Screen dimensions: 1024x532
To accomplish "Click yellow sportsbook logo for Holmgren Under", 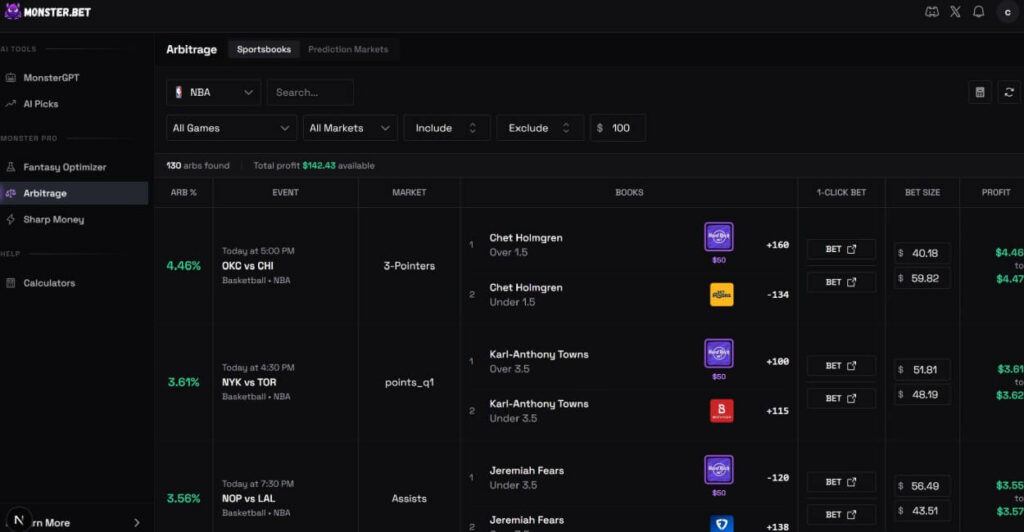I will click(x=721, y=294).
